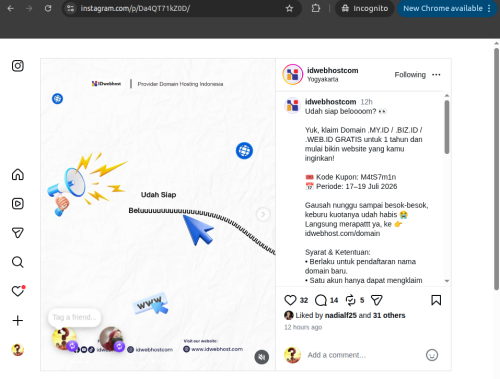This screenshot has height=379, width=500.
Task: Click the page vertical scrollbar
Action: (496, 169)
